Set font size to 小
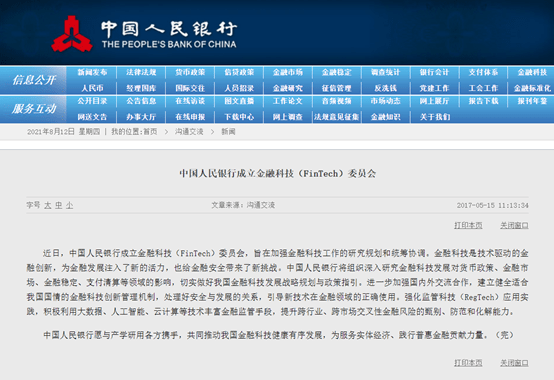 (x=70, y=205)
